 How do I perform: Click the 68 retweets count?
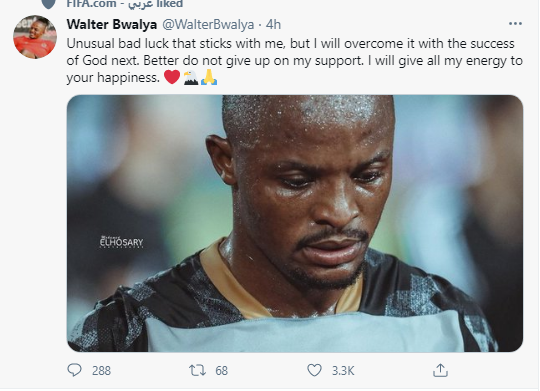(x=221, y=371)
